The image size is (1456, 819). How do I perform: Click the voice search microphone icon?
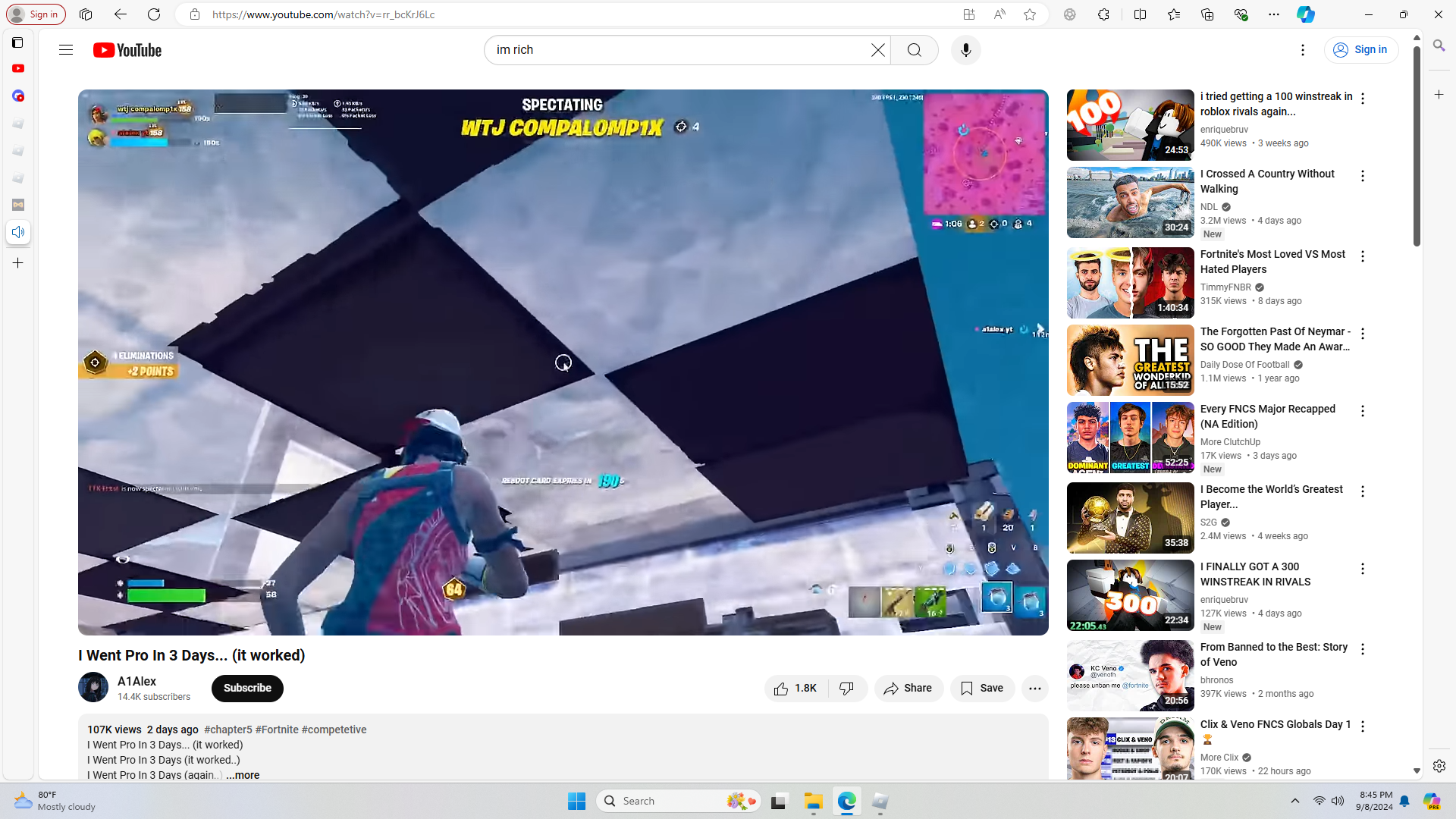[x=965, y=50]
